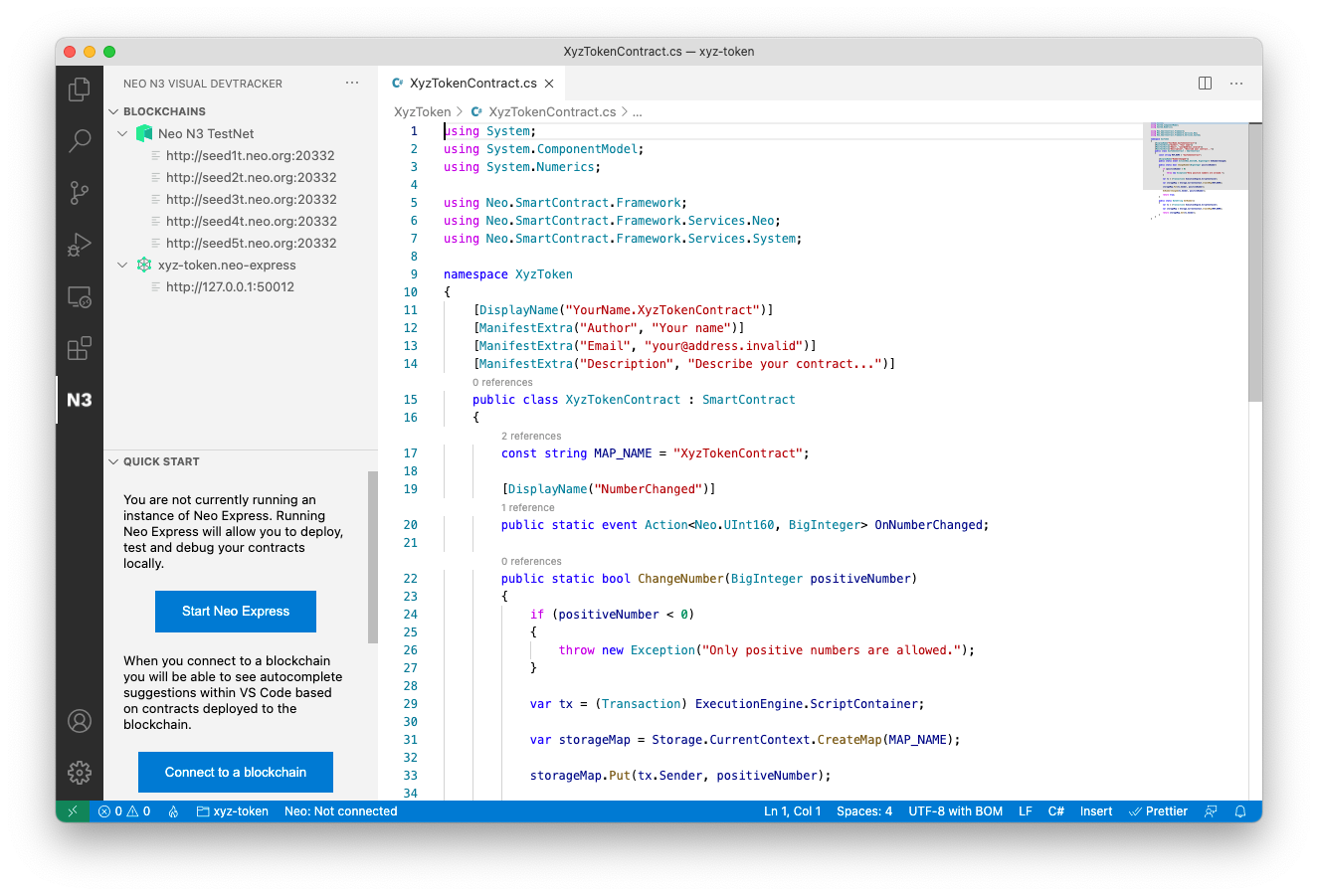This screenshot has height=896, width=1318.
Task: Open notifications bell in status bar
Action: point(1240,811)
